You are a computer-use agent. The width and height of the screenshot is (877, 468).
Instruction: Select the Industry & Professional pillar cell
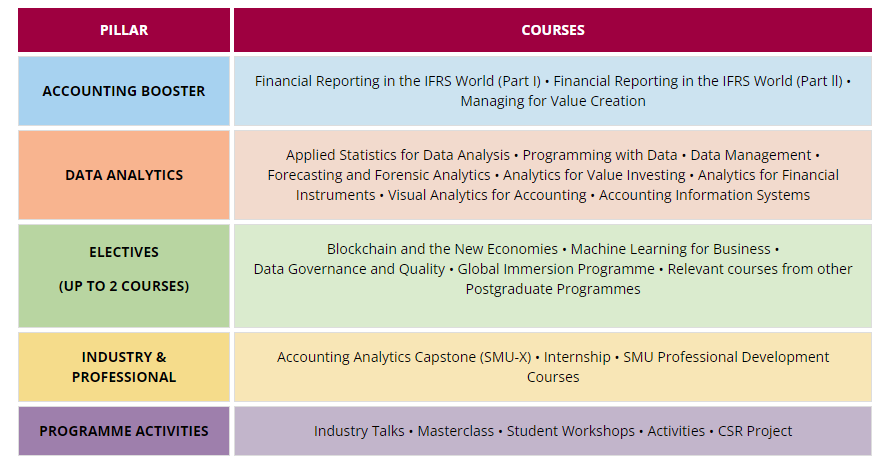(x=124, y=367)
